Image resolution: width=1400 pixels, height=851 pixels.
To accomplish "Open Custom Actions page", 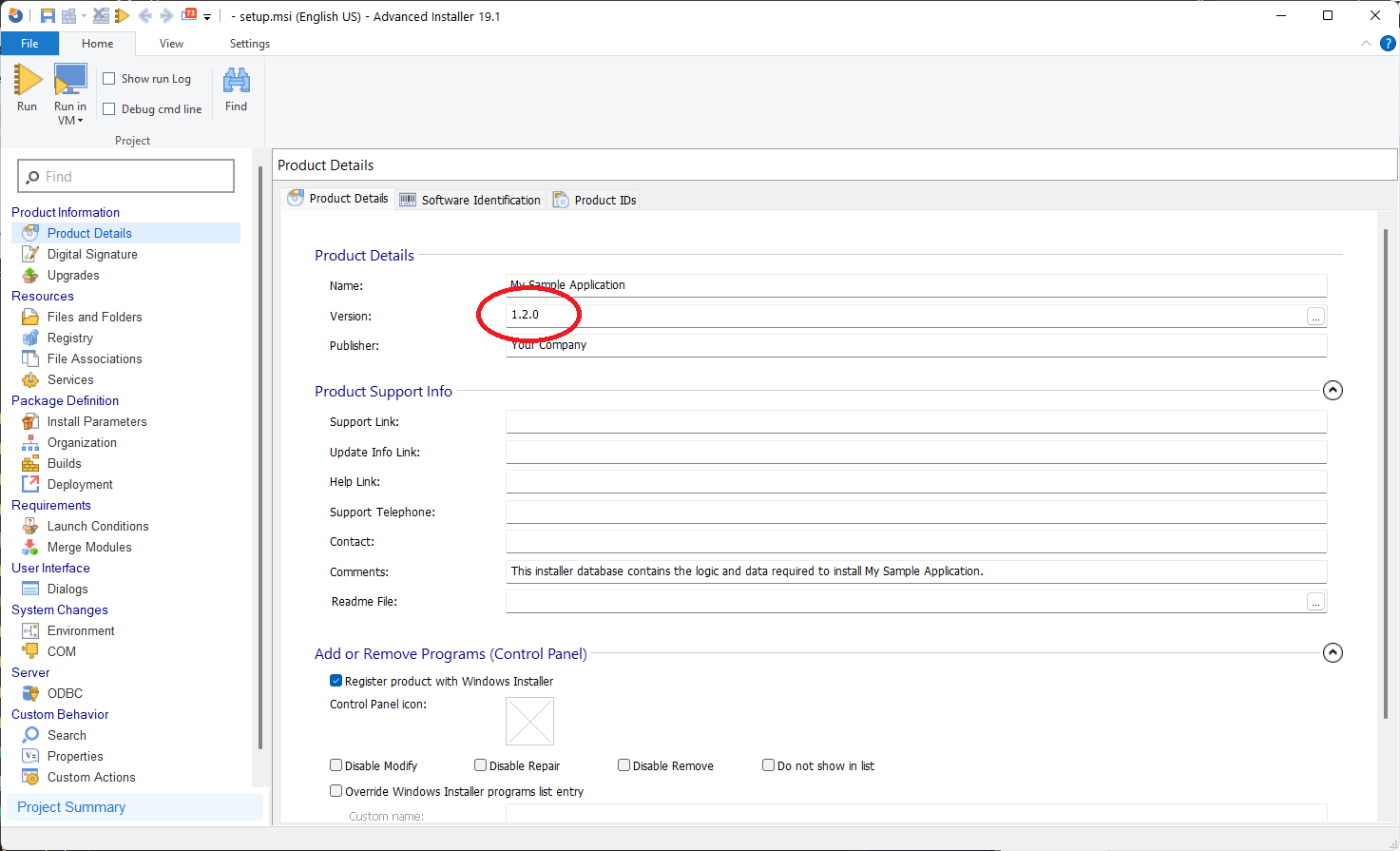I will pyautogui.click(x=91, y=777).
